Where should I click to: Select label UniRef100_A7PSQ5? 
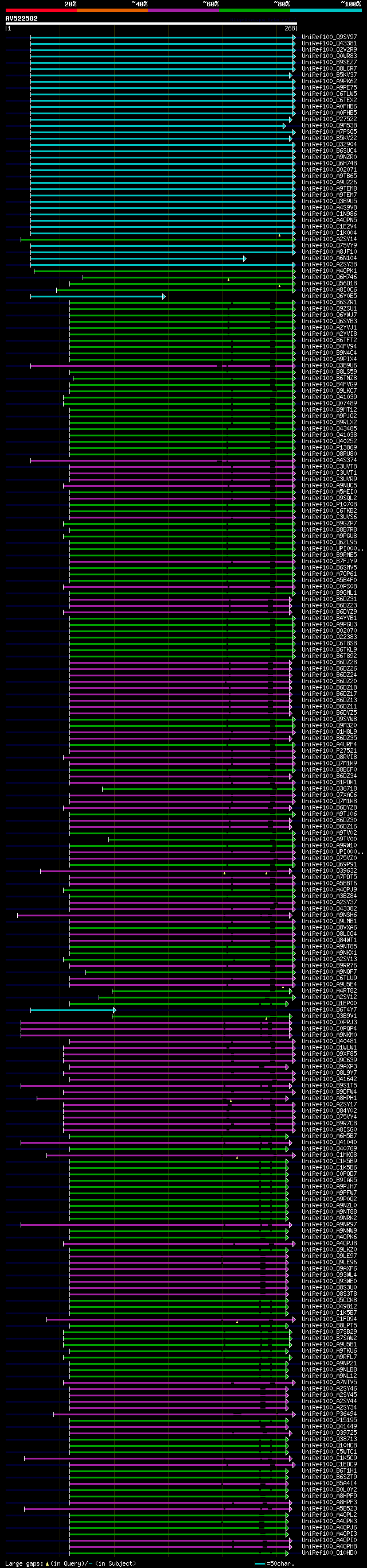329,131
